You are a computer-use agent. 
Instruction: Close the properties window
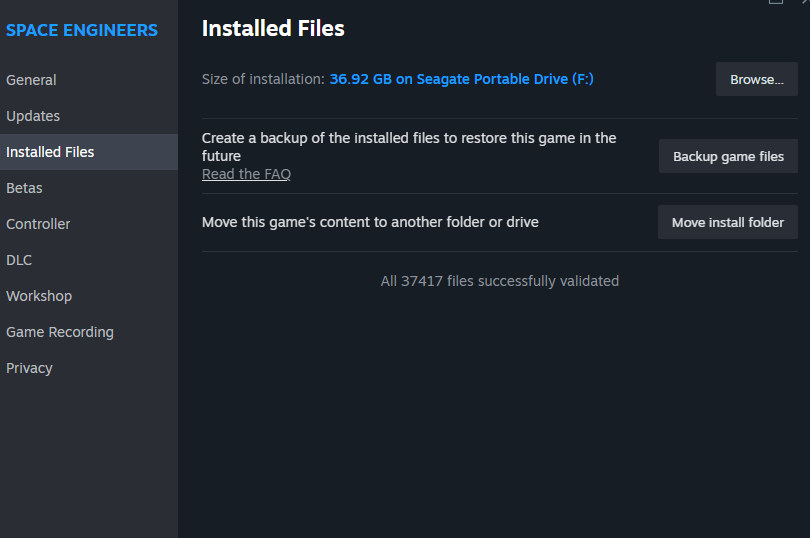coord(803,2)
